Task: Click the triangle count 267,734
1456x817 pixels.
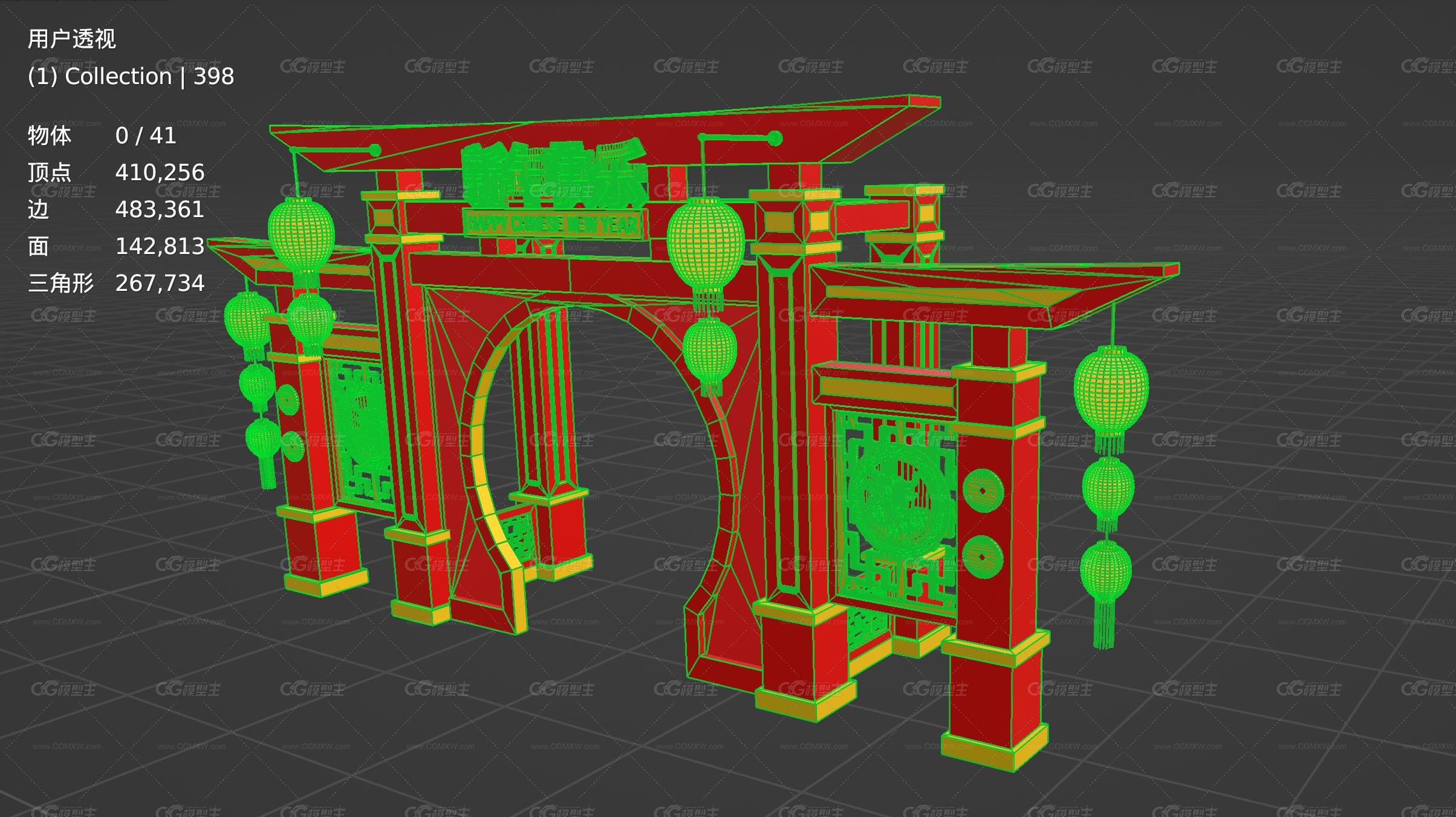Action: [160, 284]
